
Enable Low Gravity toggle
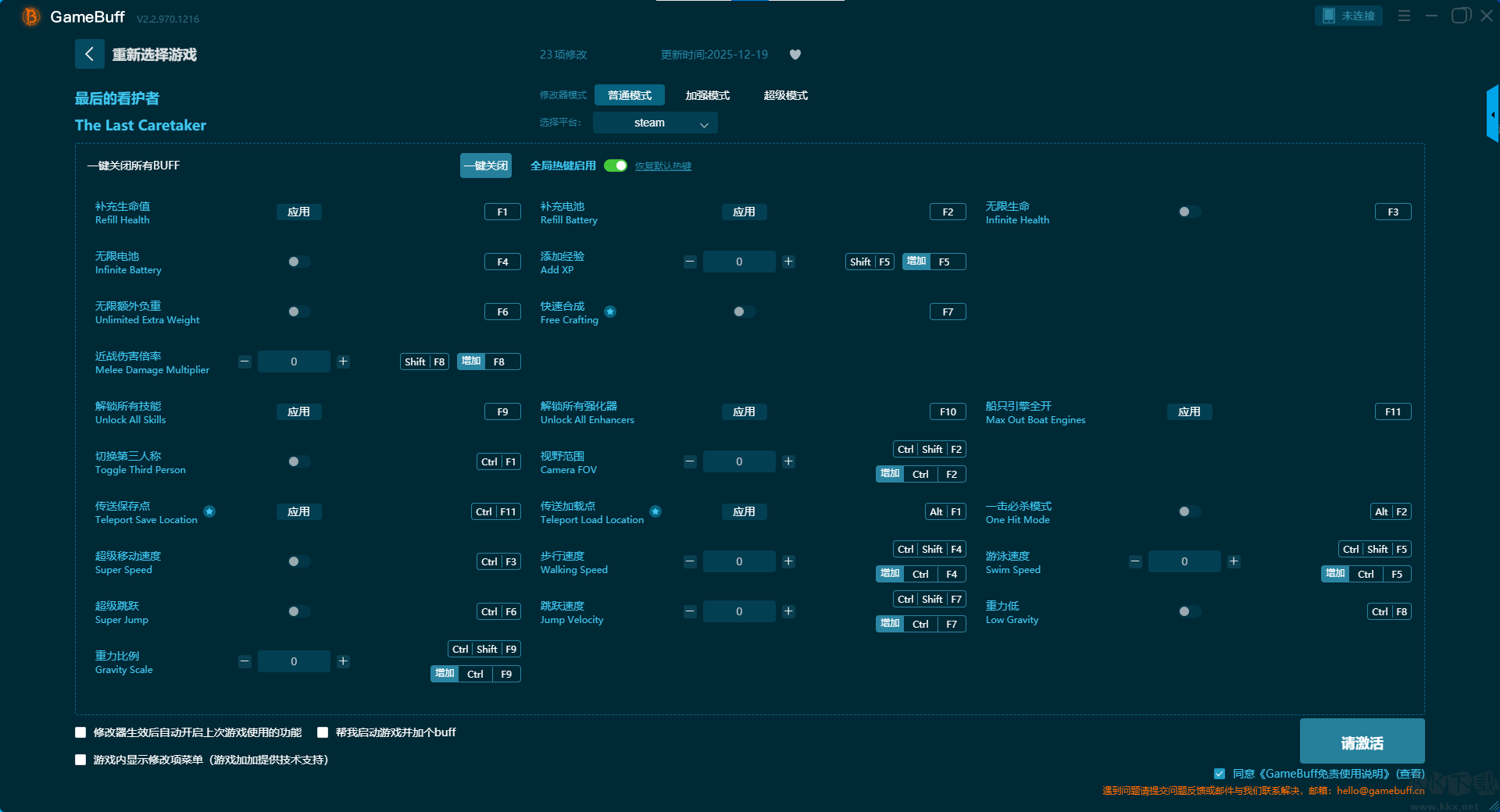1189,611
